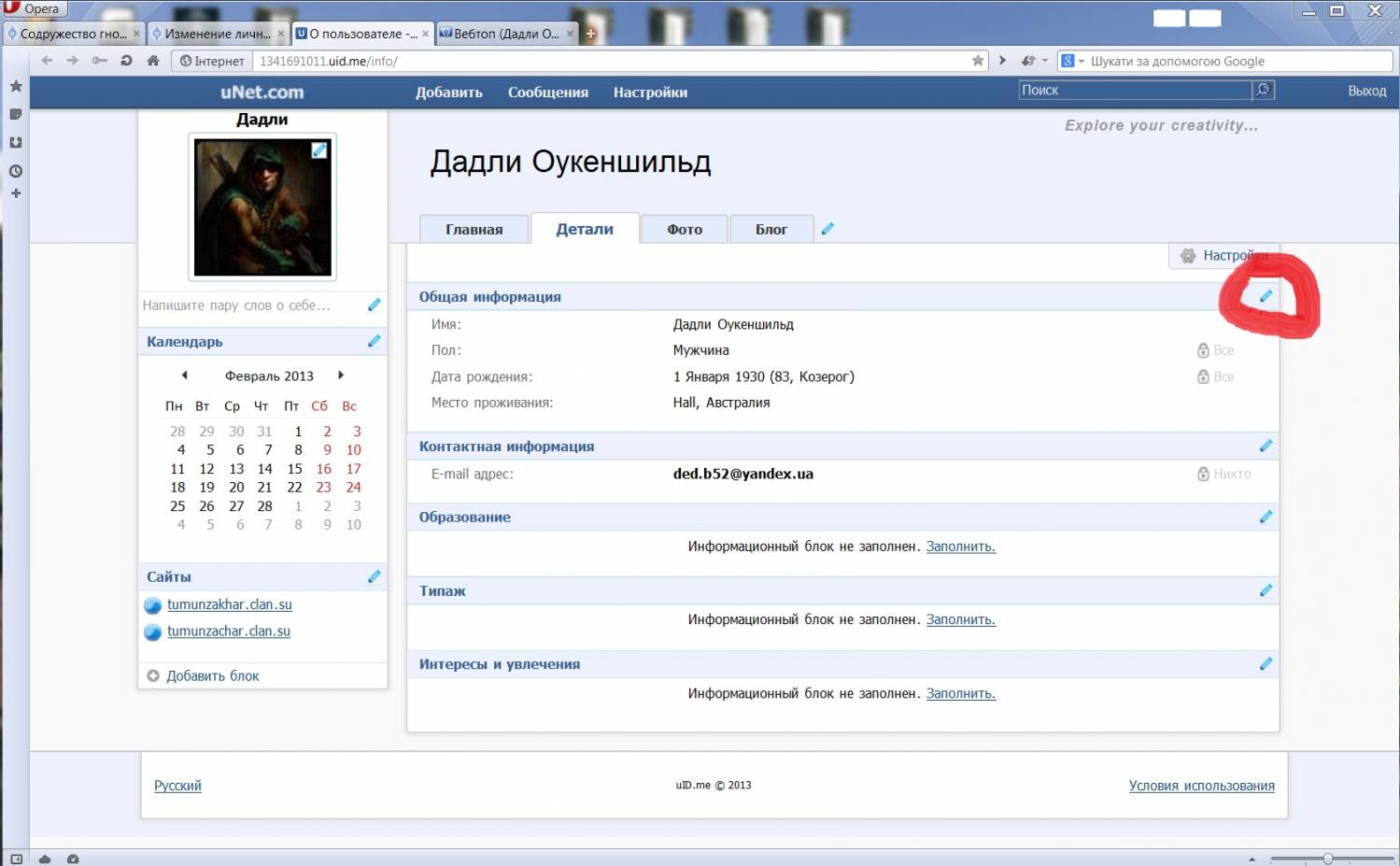Edit the Сайты block
Screen dimensions: 1400x866
(374, 576)
